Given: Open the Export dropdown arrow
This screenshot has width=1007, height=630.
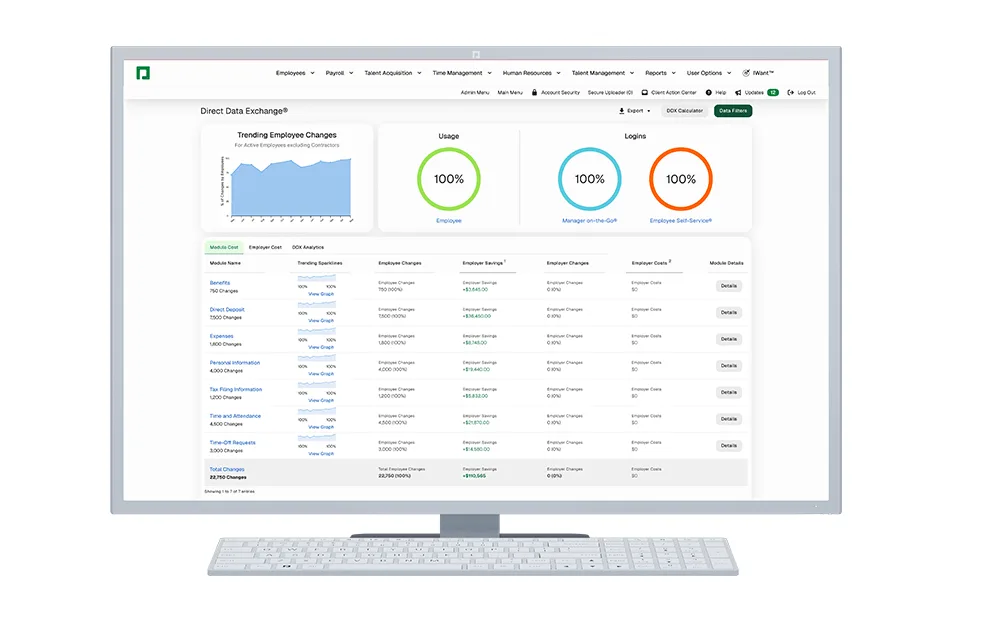Looking at the screenshot, I should tap(649, 111).
